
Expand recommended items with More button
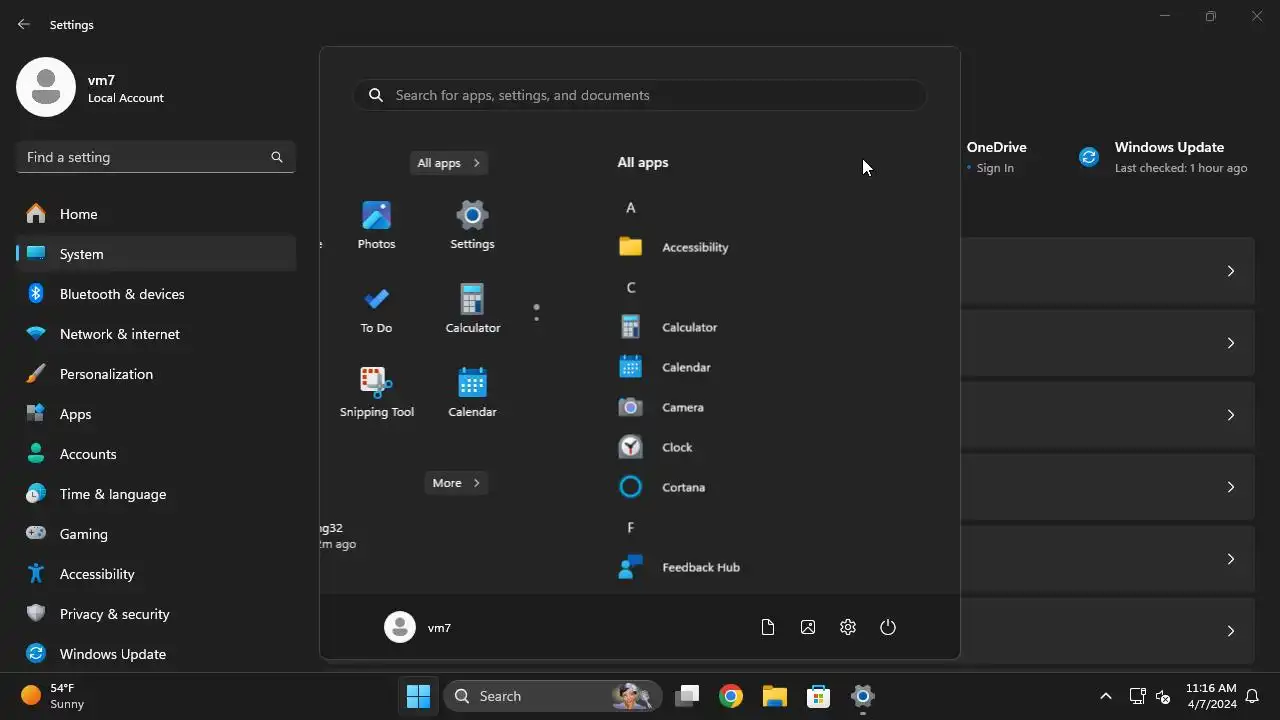457,483
